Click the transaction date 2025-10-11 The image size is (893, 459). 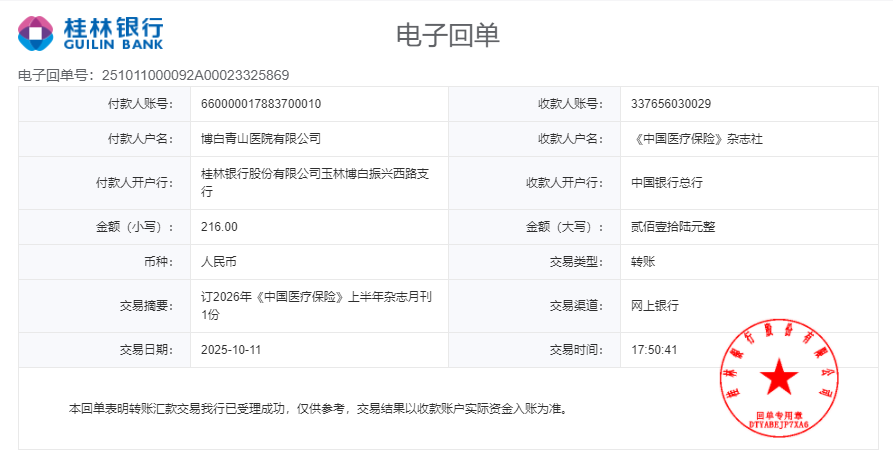(231, 350)
